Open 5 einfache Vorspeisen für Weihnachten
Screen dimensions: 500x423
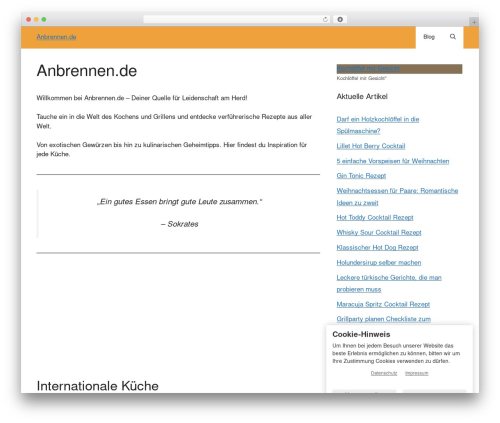pyautogui.click(x=393, y=161)
